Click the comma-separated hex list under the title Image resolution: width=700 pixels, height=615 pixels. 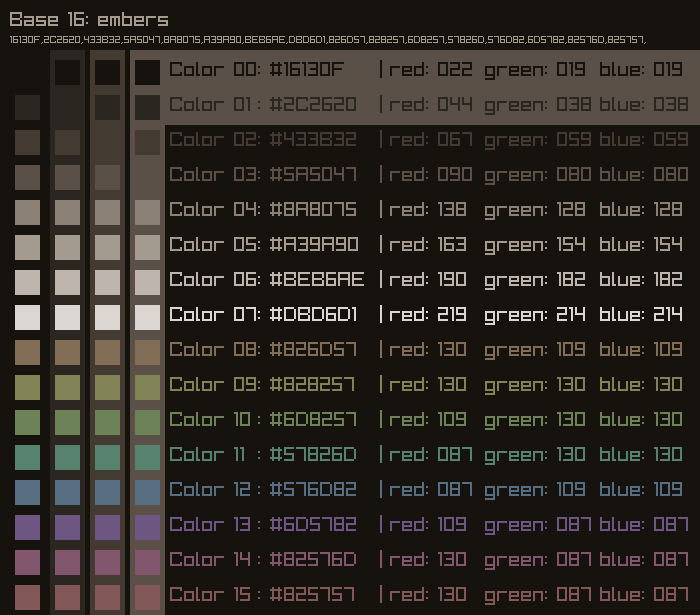click(x=327, y=40)
